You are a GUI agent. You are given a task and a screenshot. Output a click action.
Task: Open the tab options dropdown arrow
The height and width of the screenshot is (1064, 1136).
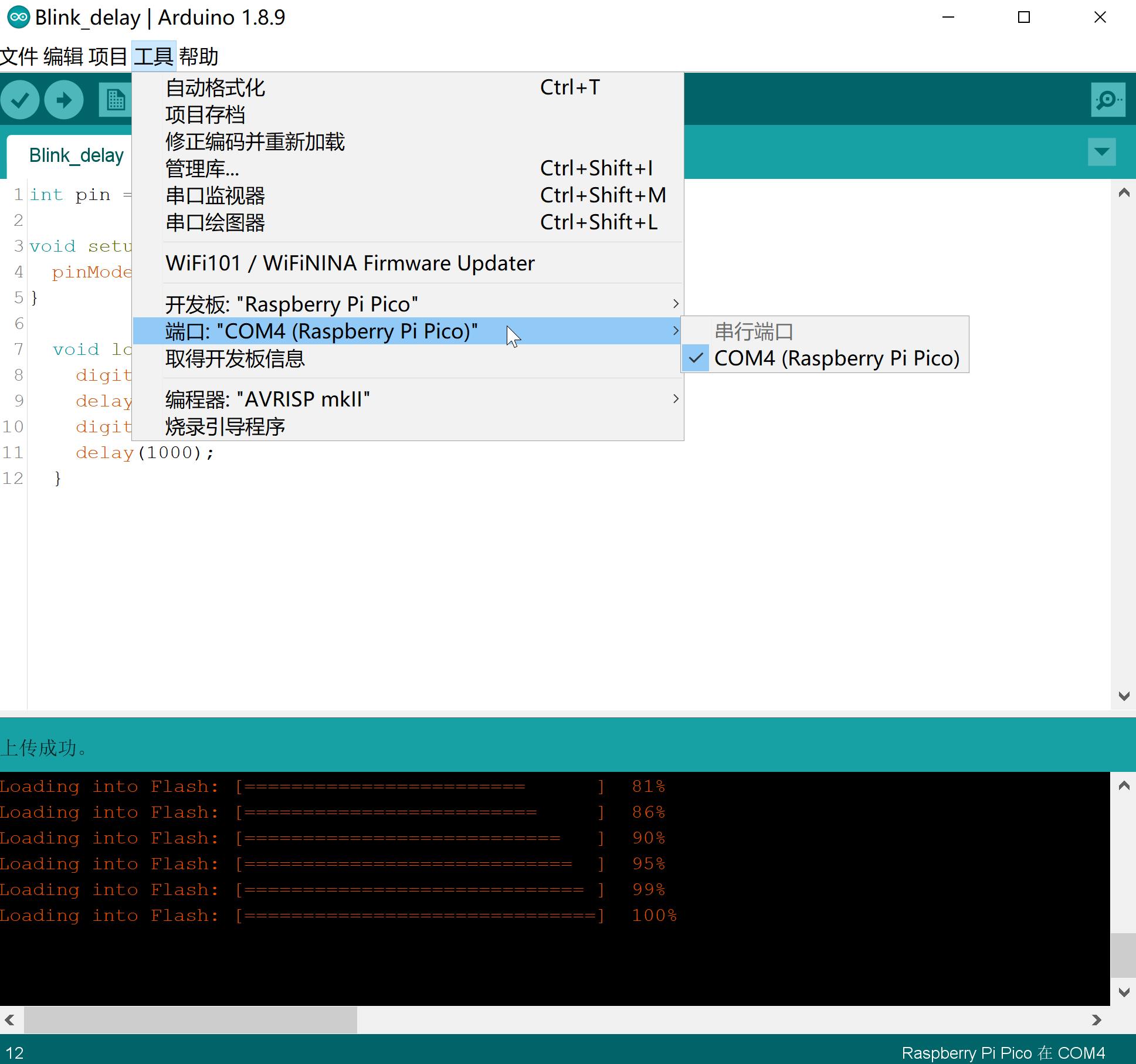click(1101, 153)
